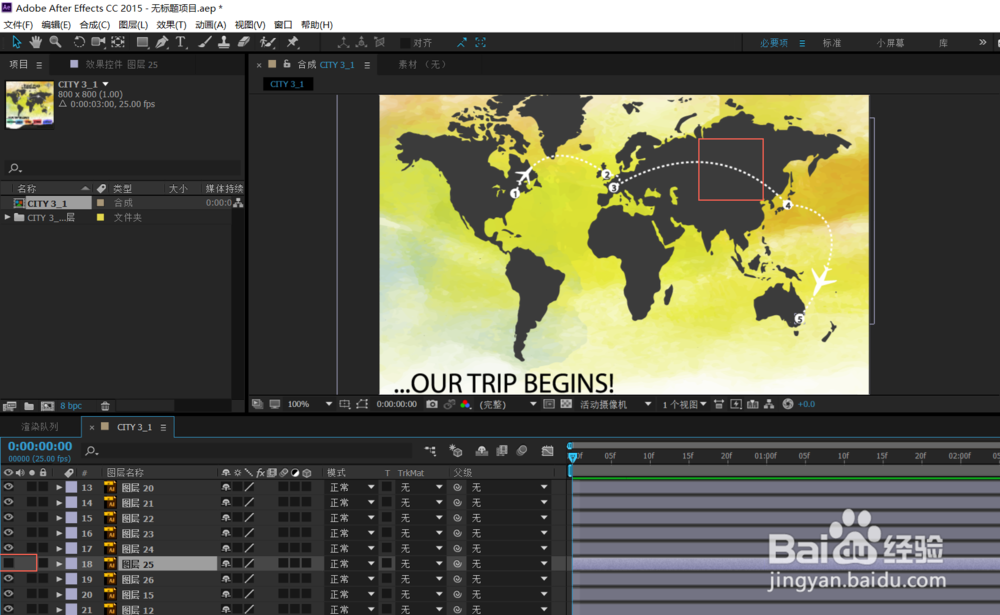Screen dimensions: 1000x615
Task: Select the Hand tool in the toolbar
Action: [x=35, y=42]
